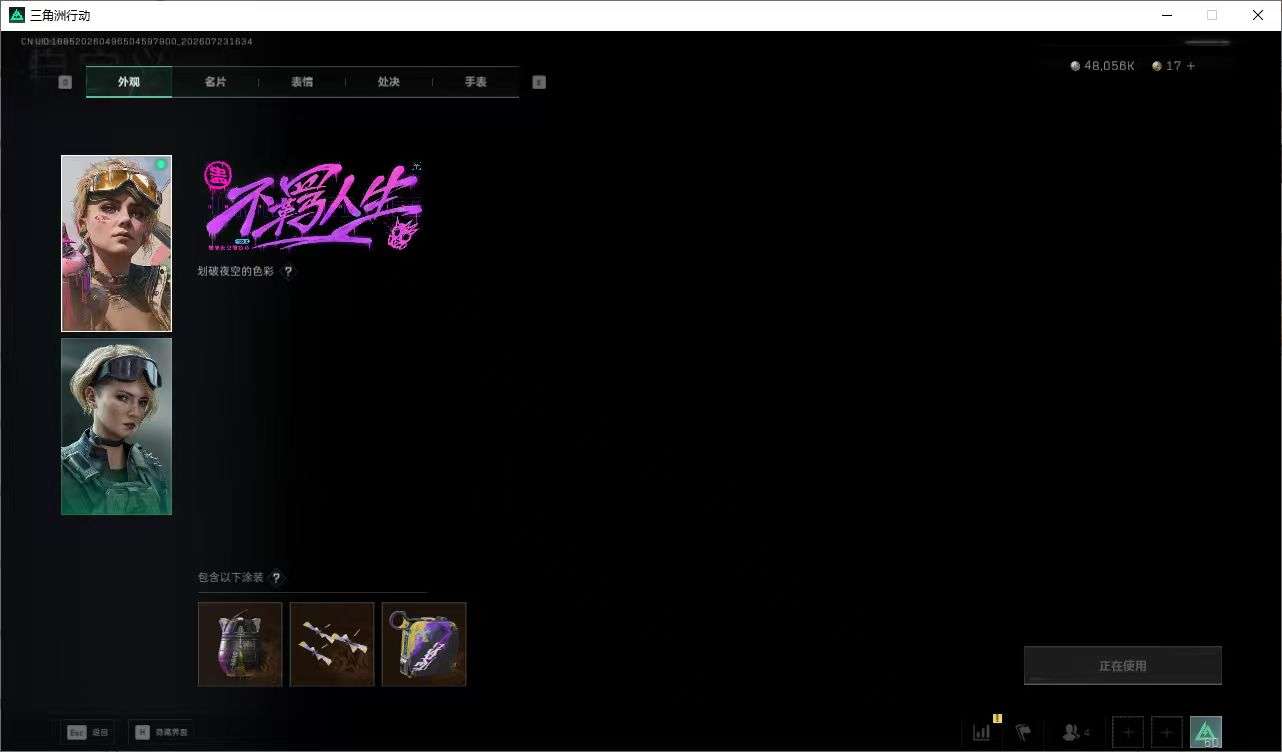
Task: Open the 手表 tab
Action: 476,82
